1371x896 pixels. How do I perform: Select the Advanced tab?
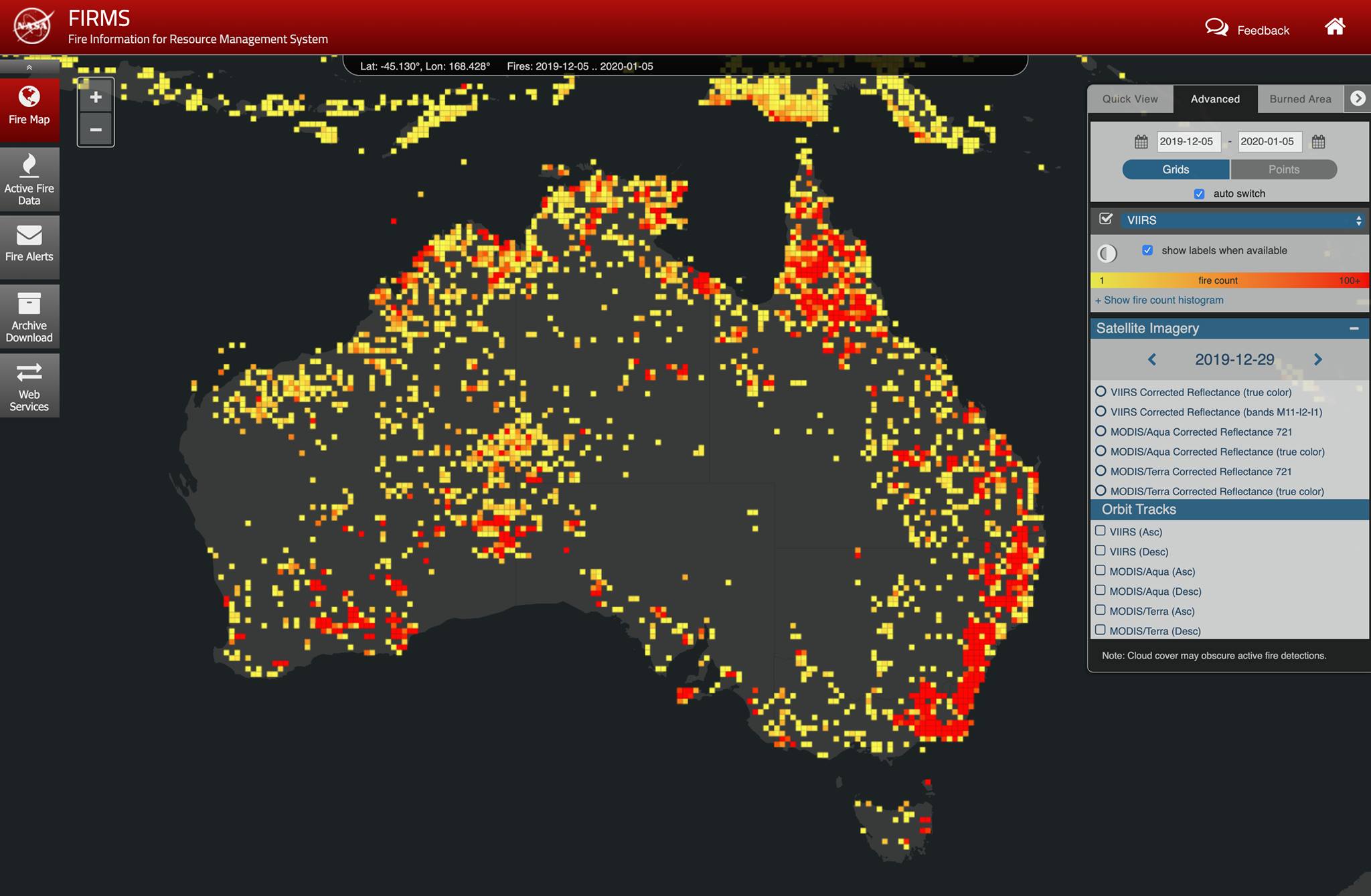[x=1215, y=99]
